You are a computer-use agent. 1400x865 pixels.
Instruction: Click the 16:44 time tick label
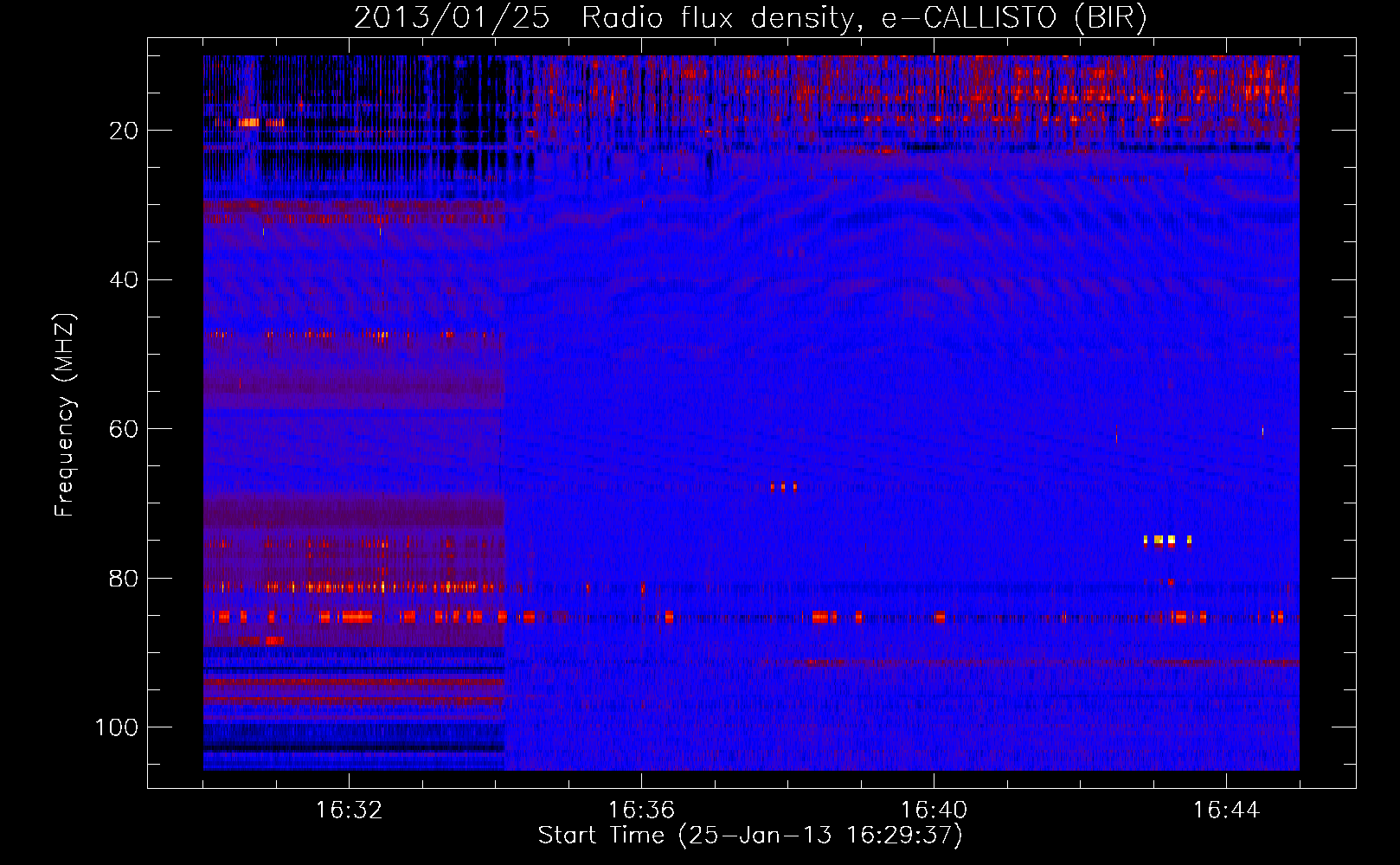1226,811
